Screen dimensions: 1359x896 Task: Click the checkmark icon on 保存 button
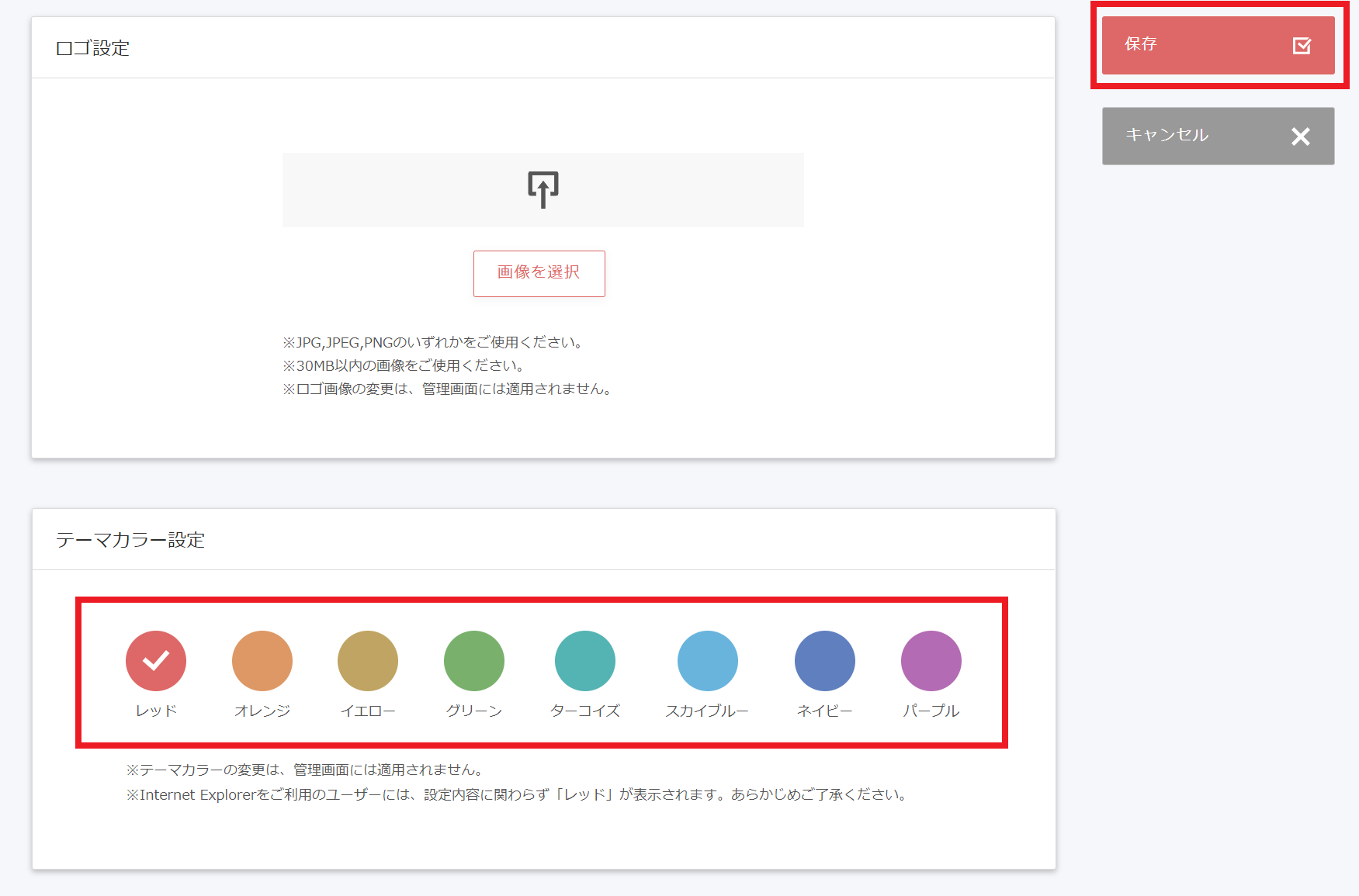pos(1302,46)
